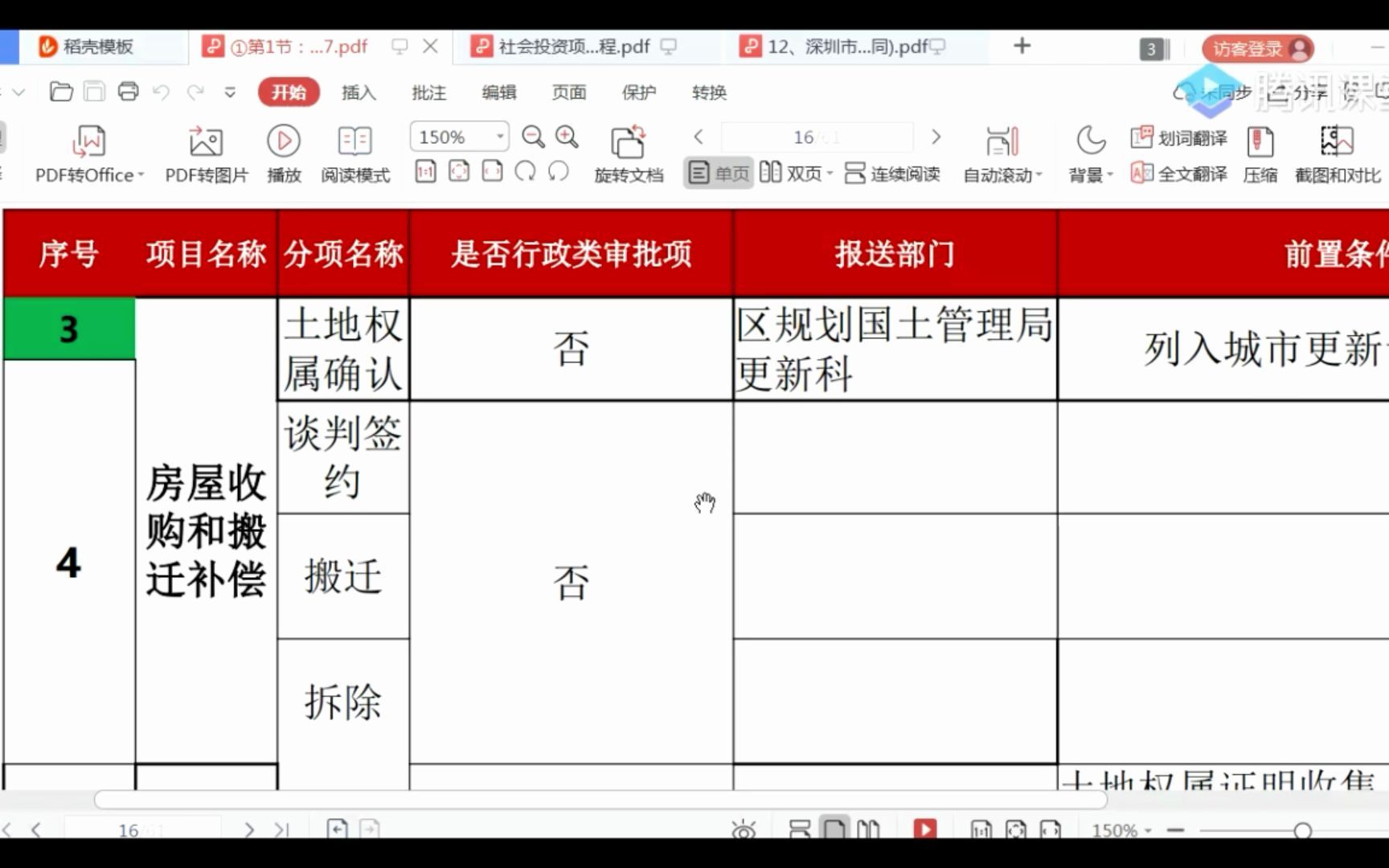Screen dimensions: 1389x868
Task: Click the save disk icon
Action: 95,92
